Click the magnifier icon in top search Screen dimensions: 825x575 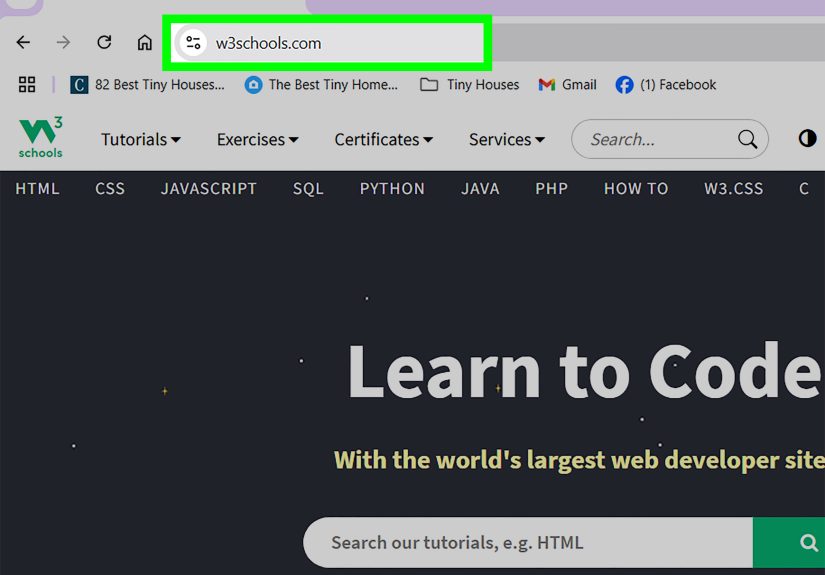pos(747,139)
